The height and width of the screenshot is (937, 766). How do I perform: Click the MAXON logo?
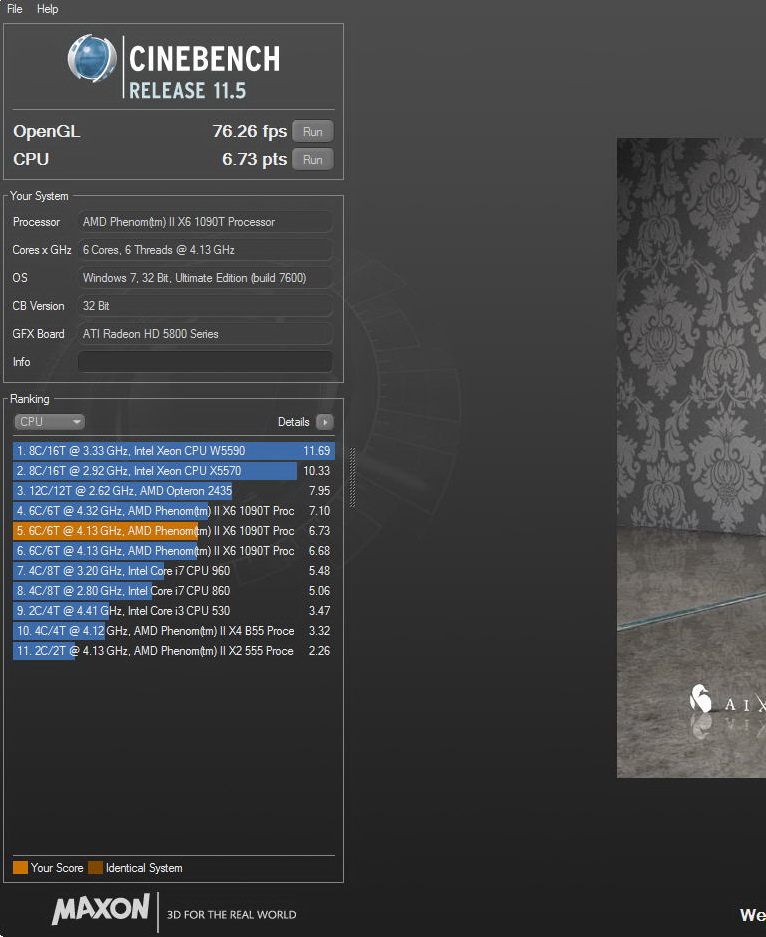[100, 909]
